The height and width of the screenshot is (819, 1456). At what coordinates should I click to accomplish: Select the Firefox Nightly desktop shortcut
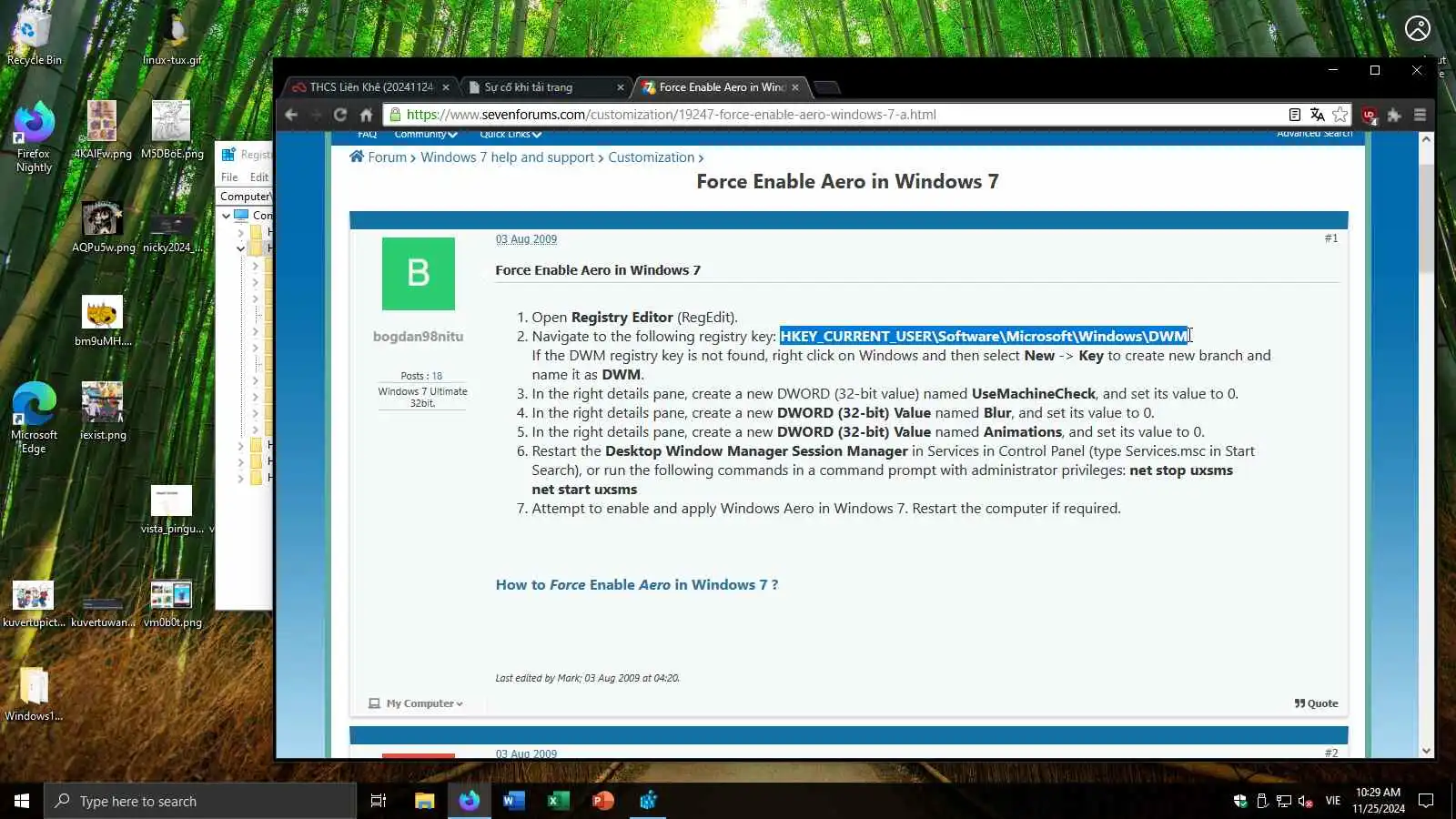point(34,136)
